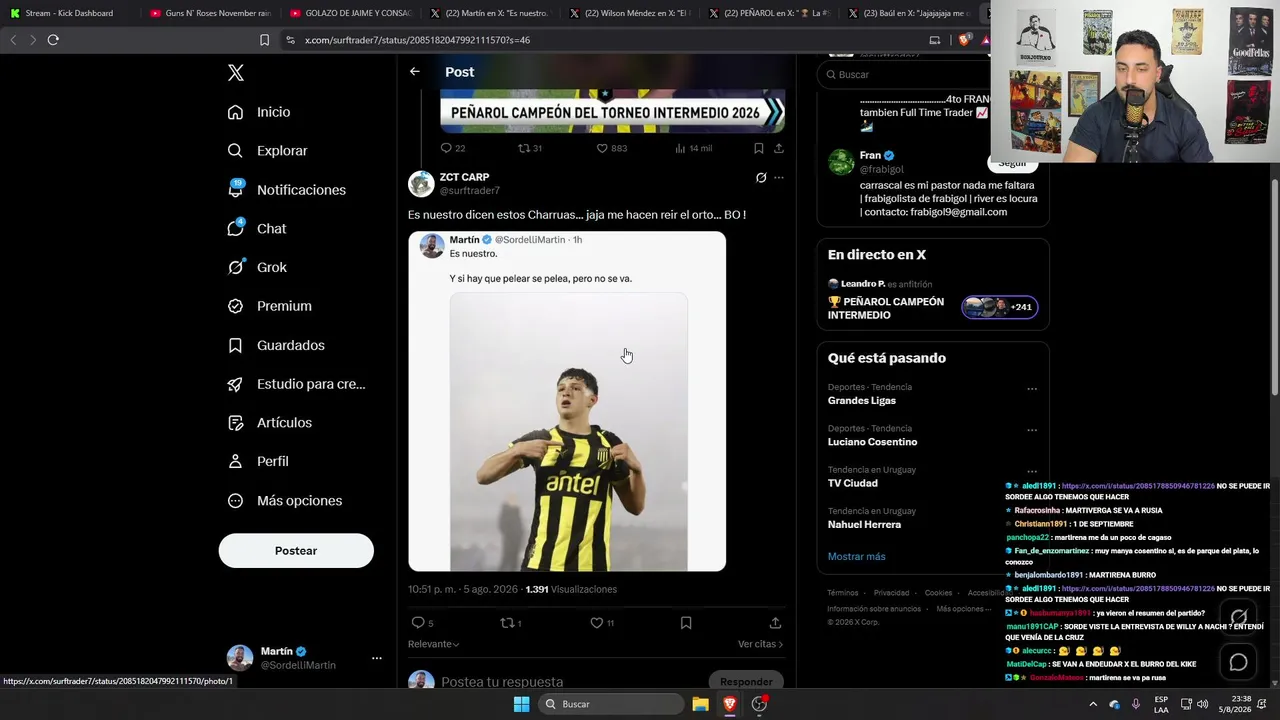Click the Estudio para creadores rocket icon
The height and width of the screenshot is (720, 1280).
[235, 384]
